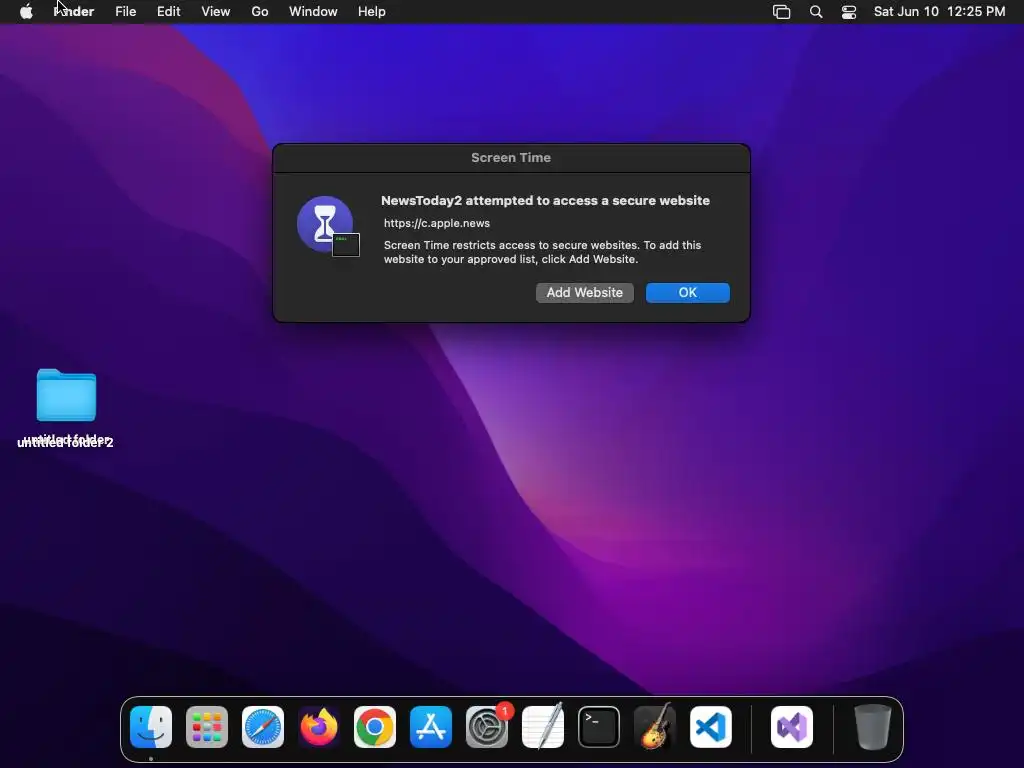Launch Safari from the Dock
This screenshot has width=1024, height=768.
(x=263, y=727)
